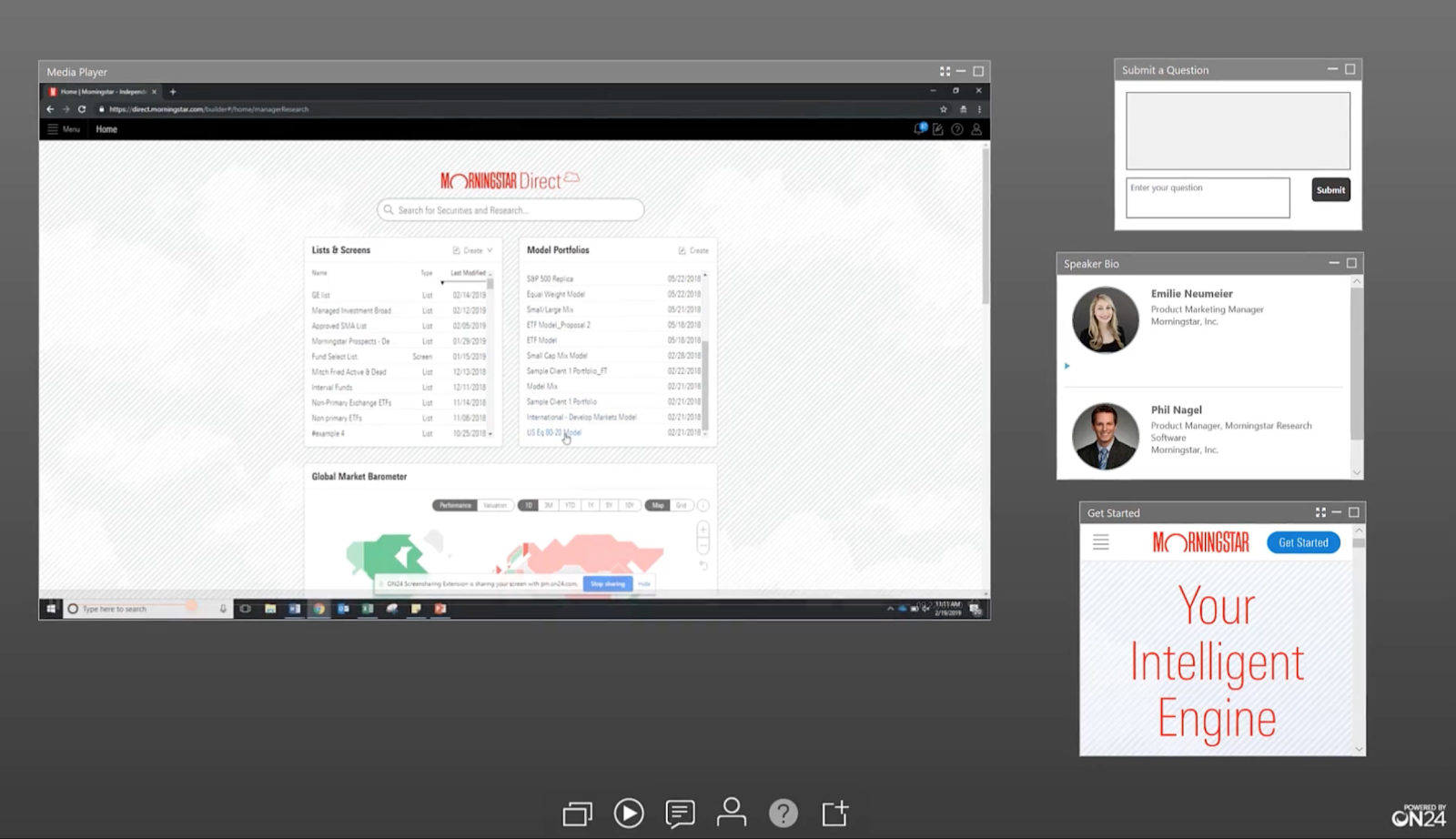Click the Morningstar page vertical scrollbar
Image resolution: width=1456 pixels, height=839 pixels.
tap(985, 226)
